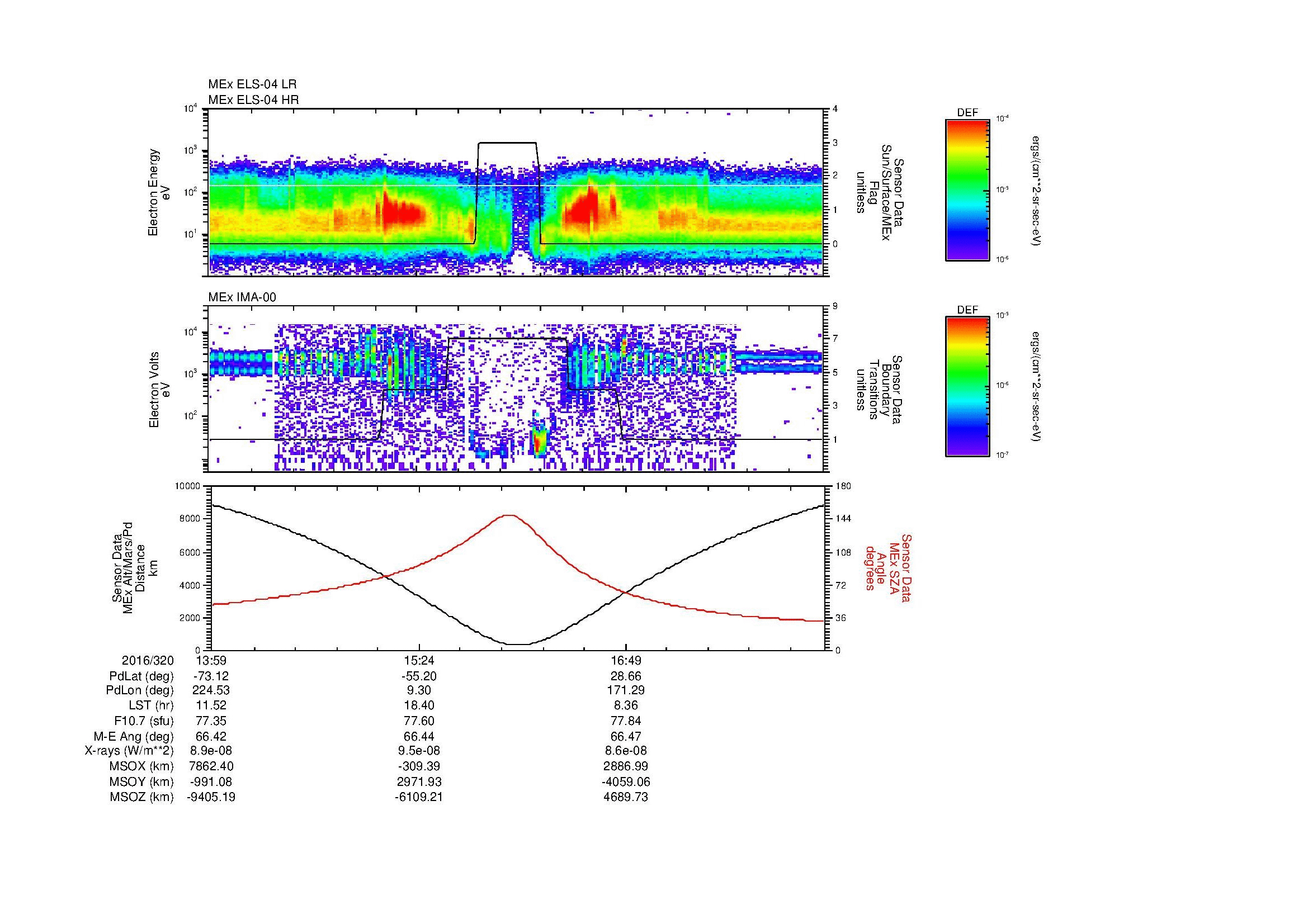This screenshot has height=924, width=1308.
Task: Select the 'MEx ELS-04 HR' title
Action: [253, 99]
